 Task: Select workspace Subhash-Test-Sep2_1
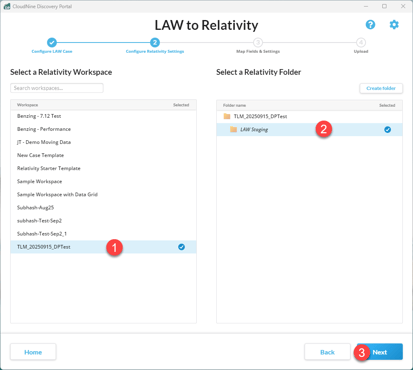click(x=103, y=234)
